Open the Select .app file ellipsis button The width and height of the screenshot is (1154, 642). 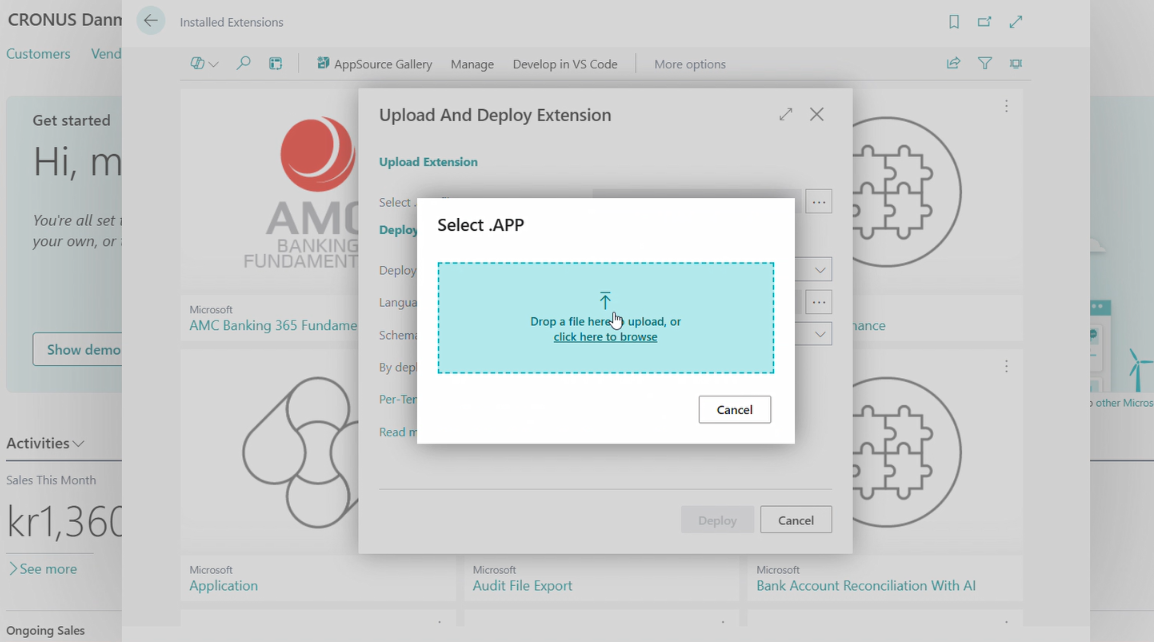[x=818, y=202]
